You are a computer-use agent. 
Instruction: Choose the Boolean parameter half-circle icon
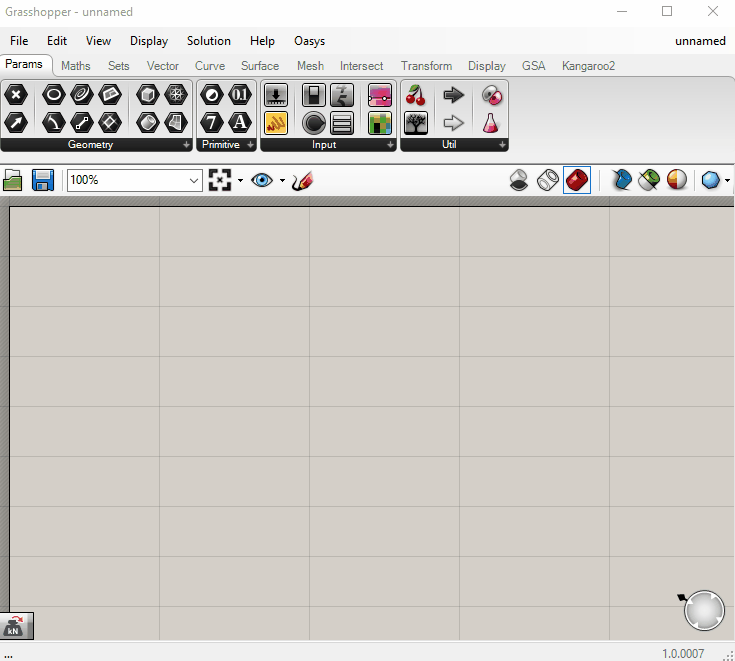click(x=212, y=95)
